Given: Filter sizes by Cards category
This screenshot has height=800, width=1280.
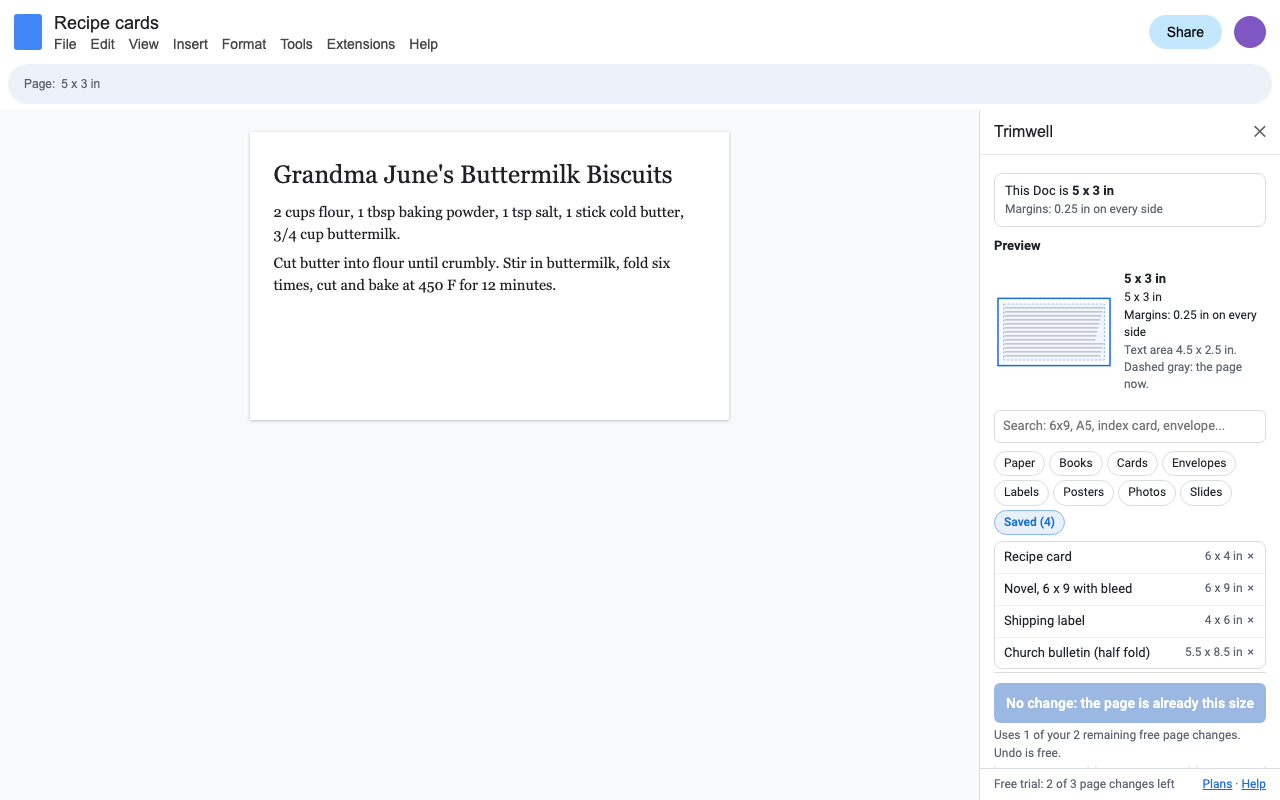Looking at the screenshot, I should click(x=1132, y=463).
